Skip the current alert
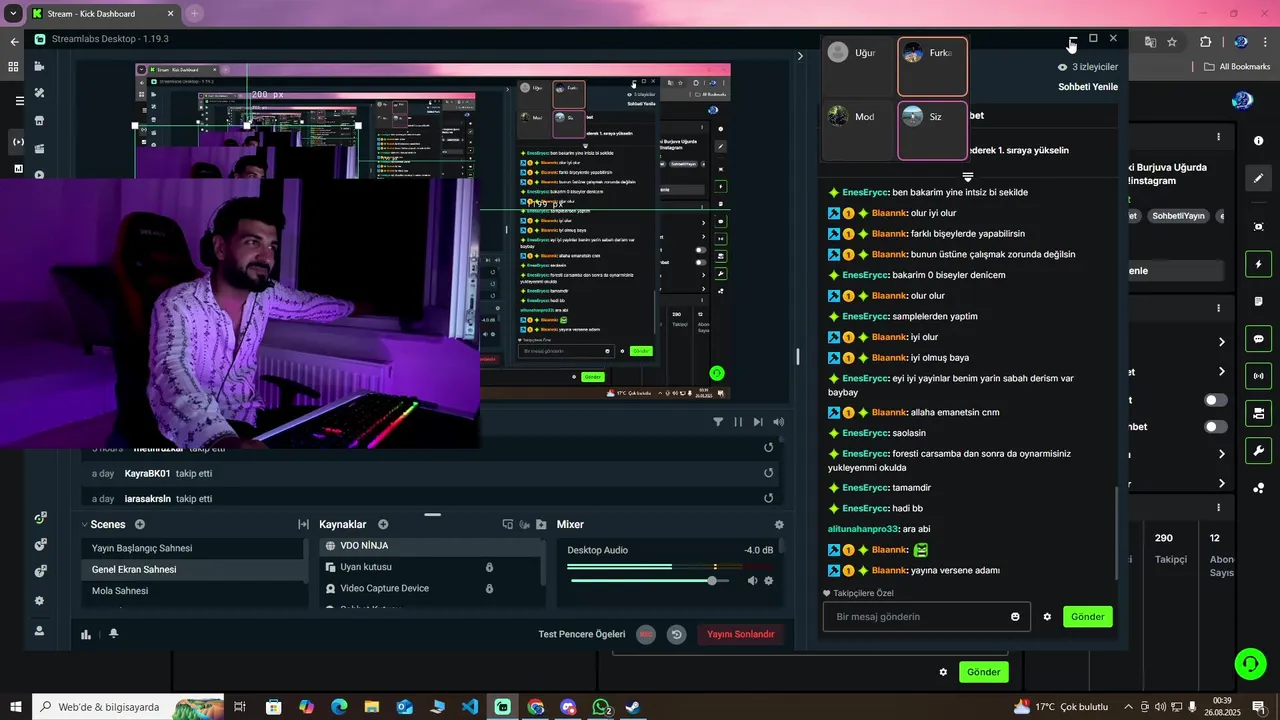 pyautogui.click(x=758, y=422)
